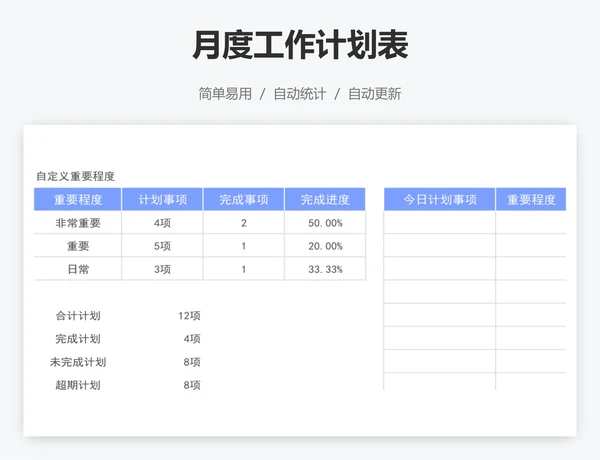Click the 日常 row label cell
The image size is (600, 460).
pyautogui.click(x=77, y=269)
